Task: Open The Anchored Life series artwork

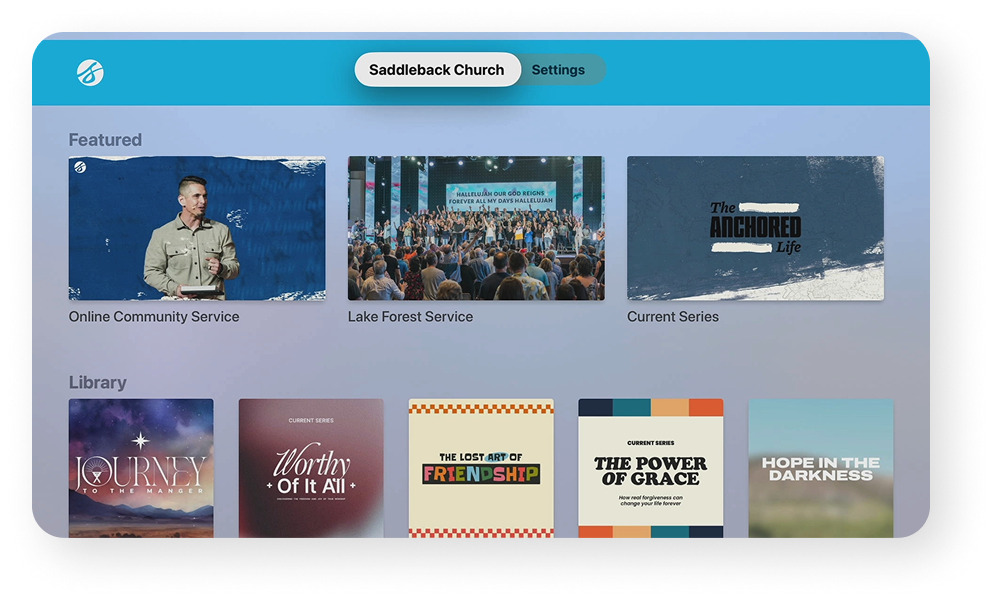Action: pyautogui.click(x=755, y=228)
